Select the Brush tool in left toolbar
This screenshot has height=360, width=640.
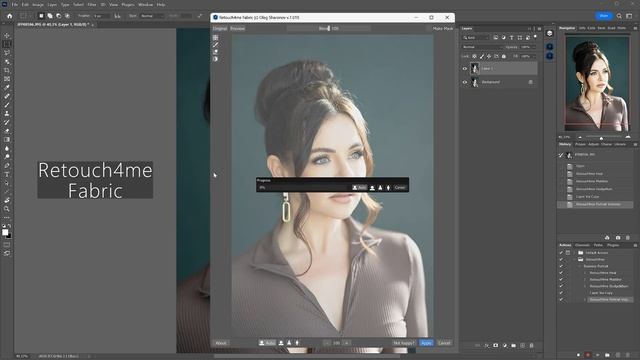click(x=7, y=105)
